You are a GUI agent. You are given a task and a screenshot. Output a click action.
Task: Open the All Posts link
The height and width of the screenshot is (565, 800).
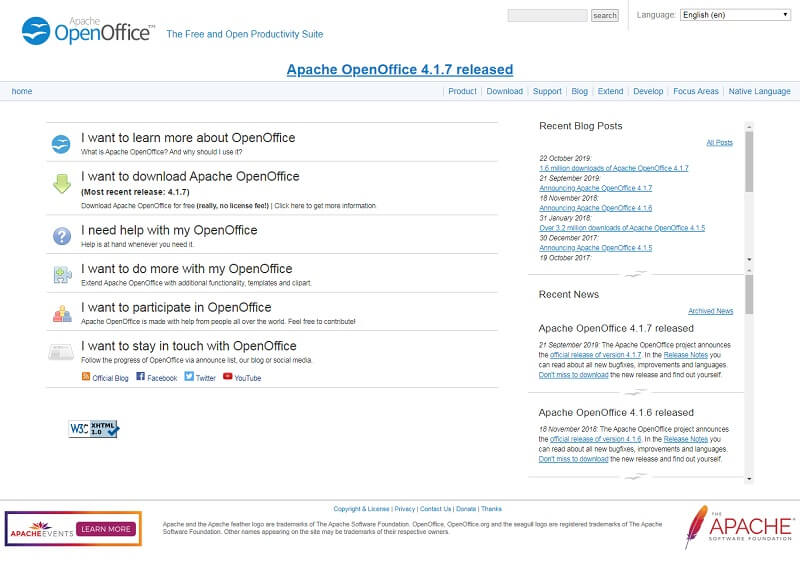click(719, 143)
